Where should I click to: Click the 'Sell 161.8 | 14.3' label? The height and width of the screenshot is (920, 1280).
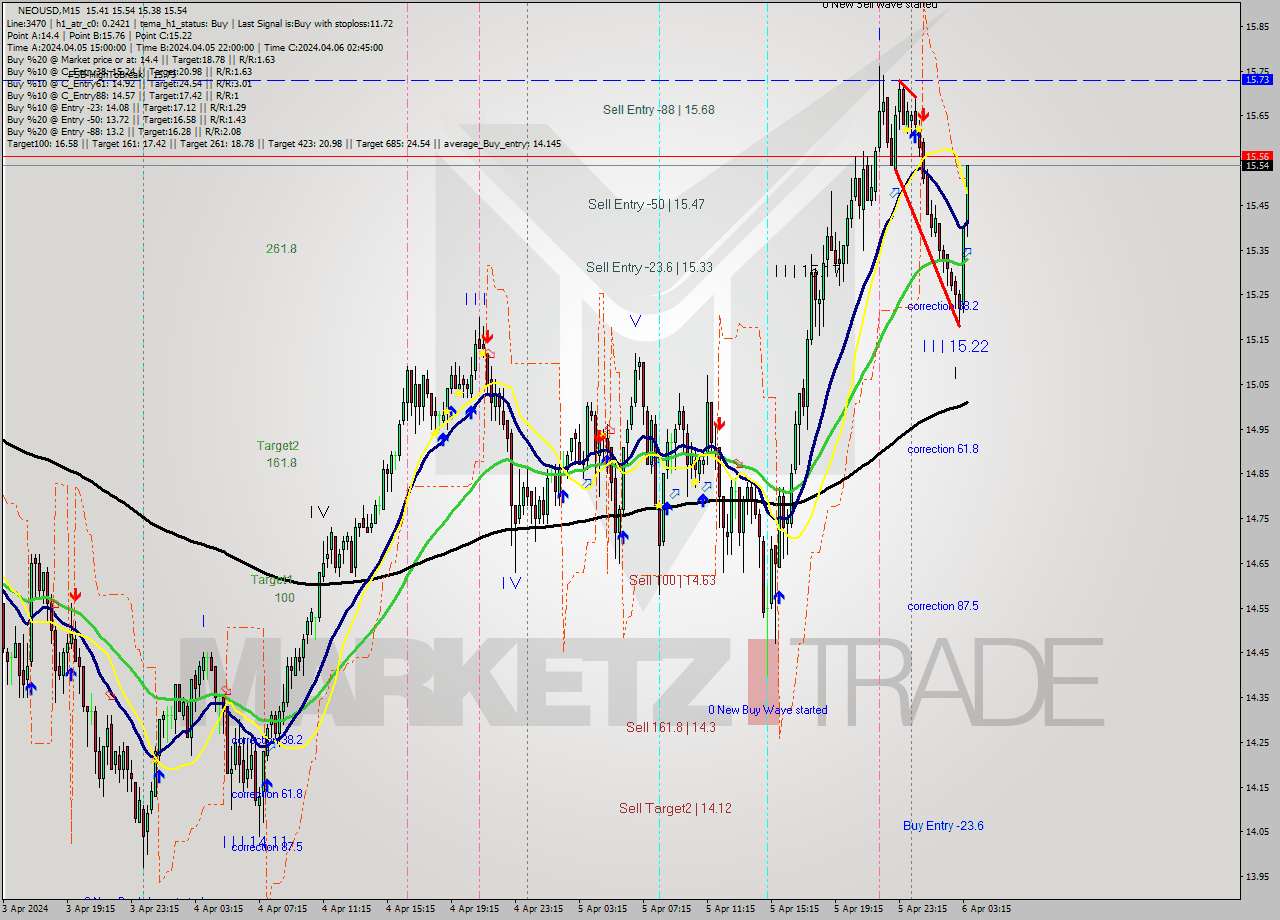671,727
